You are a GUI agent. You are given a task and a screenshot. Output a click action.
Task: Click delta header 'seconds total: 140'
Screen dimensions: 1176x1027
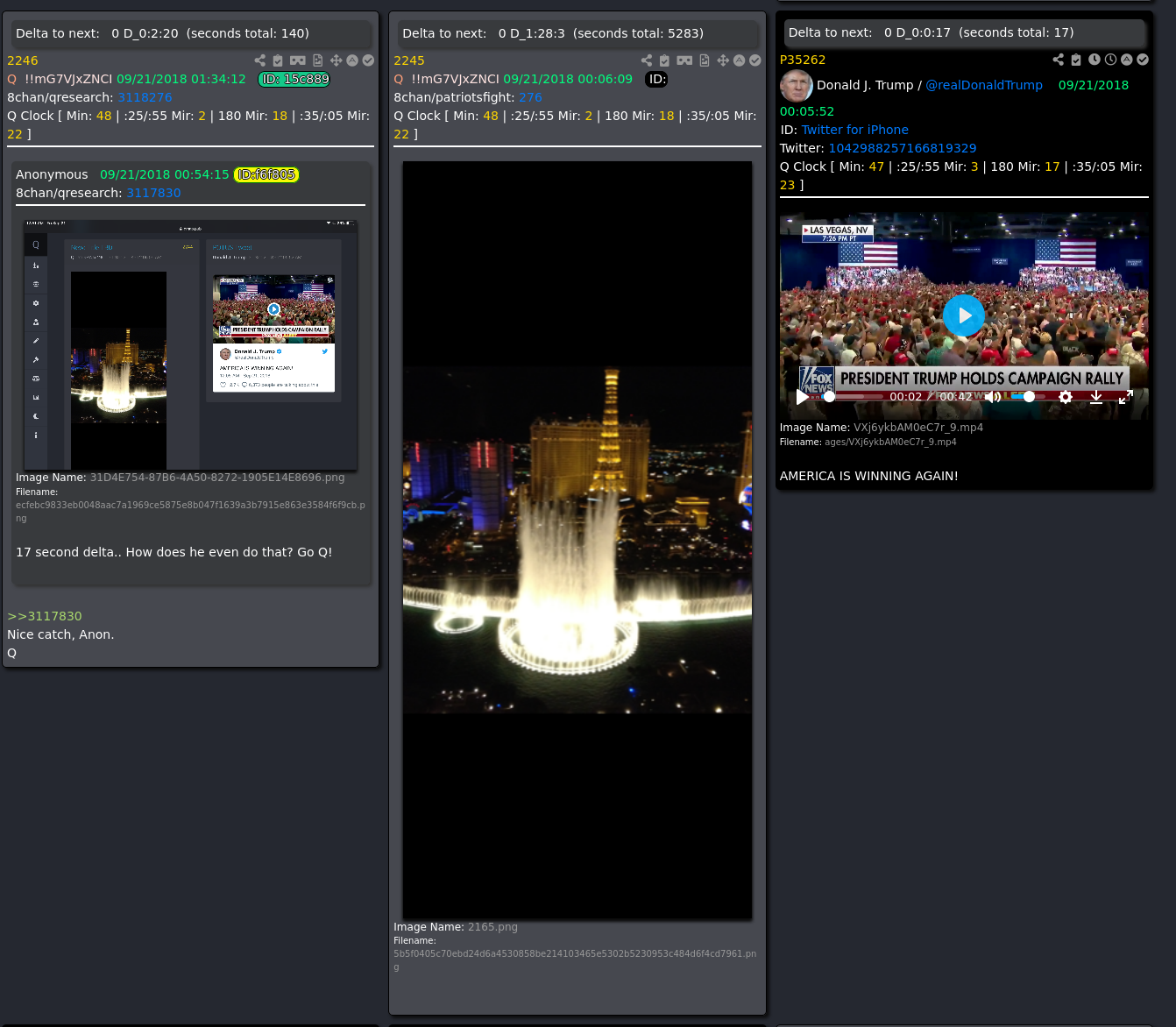[248, 33]
